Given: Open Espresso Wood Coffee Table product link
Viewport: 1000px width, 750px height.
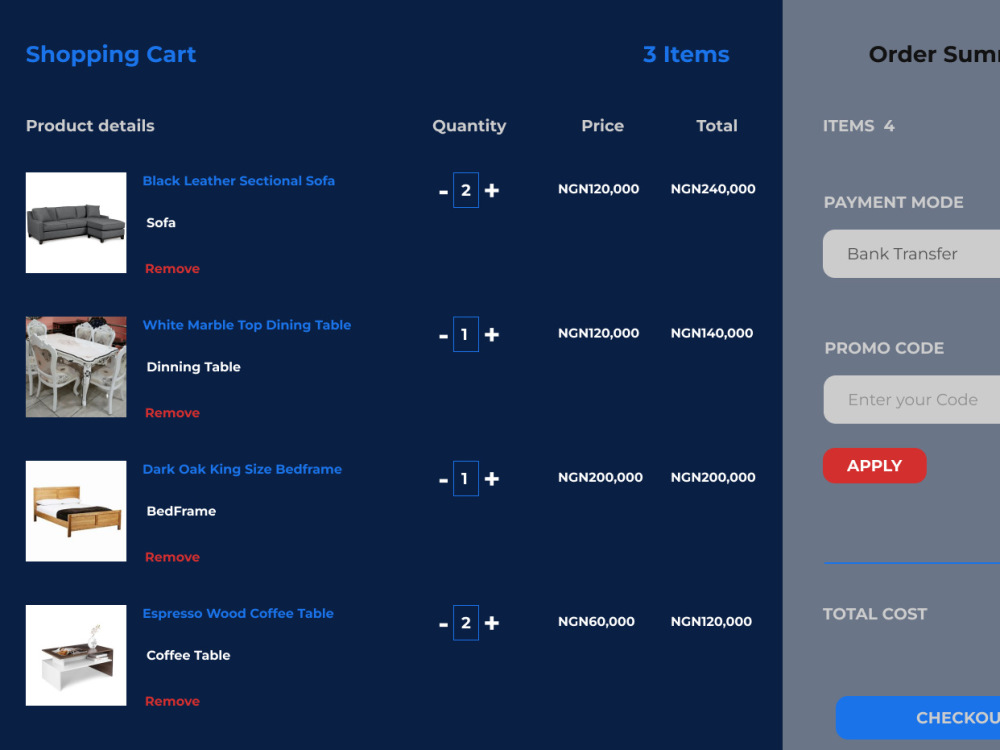Looking at the screenshot, I should 238,613.
